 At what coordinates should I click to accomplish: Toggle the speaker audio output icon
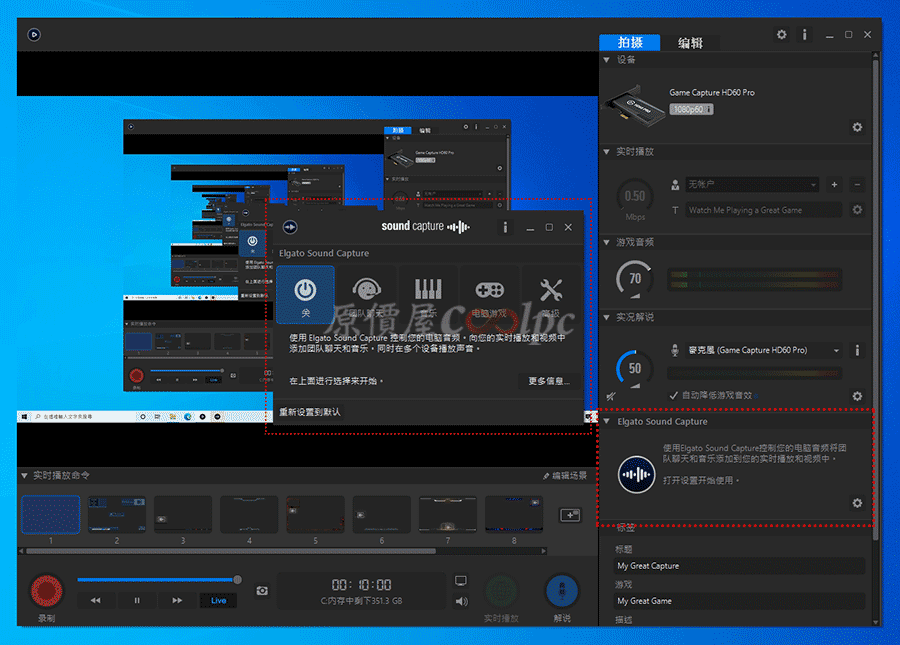461,601
